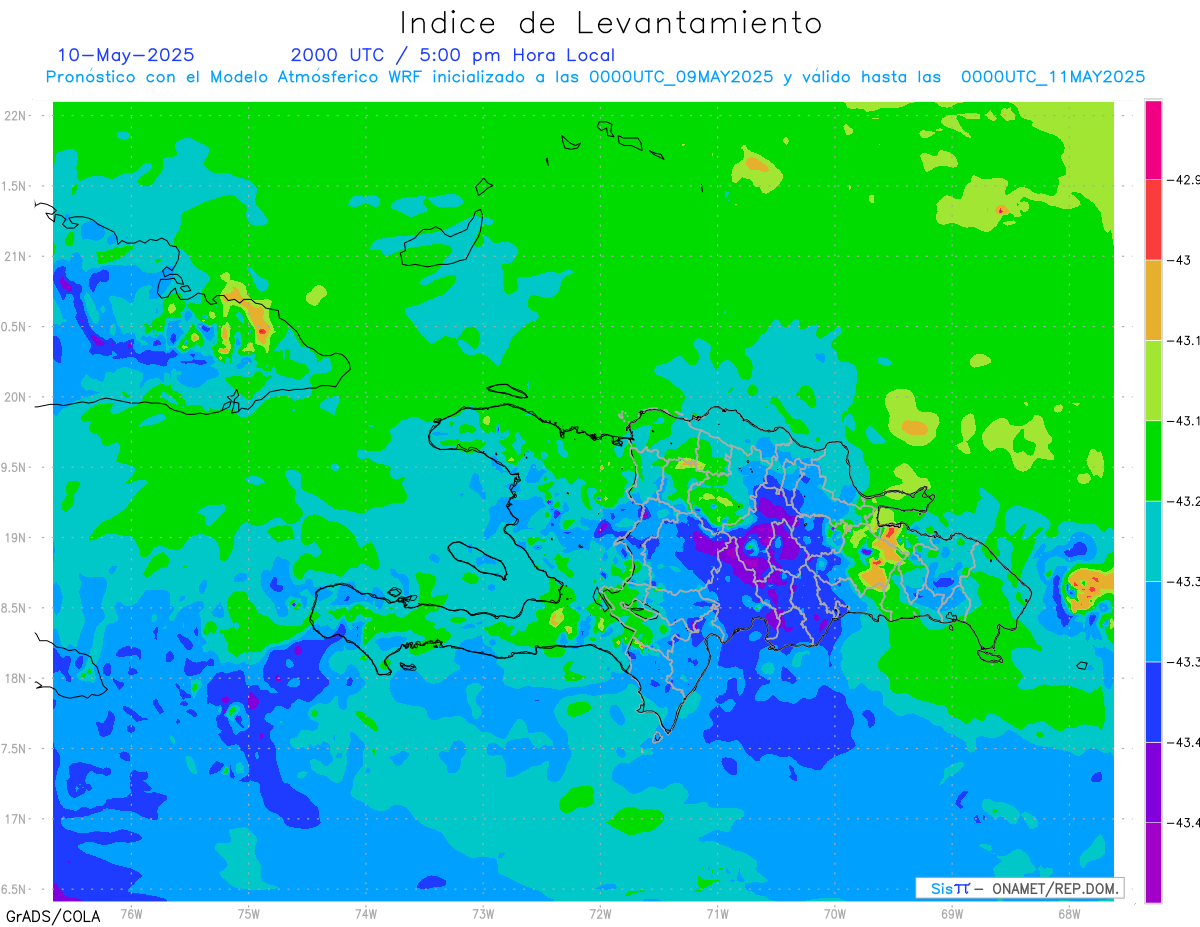Pick the orange legend color swatch
The height and width of the screenshot is (927, 1200).
pos(1153,300)
